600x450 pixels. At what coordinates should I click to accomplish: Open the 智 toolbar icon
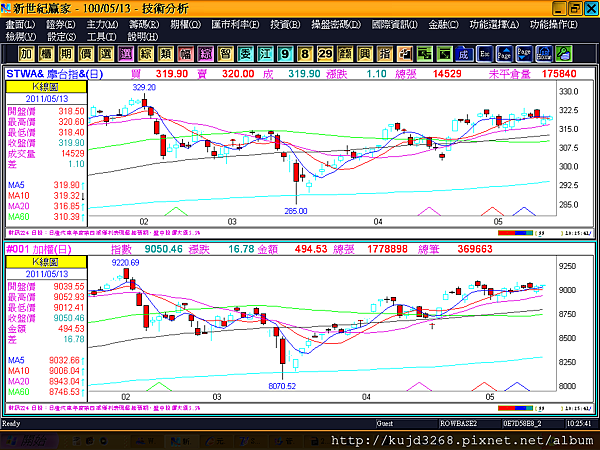(225, 54)
